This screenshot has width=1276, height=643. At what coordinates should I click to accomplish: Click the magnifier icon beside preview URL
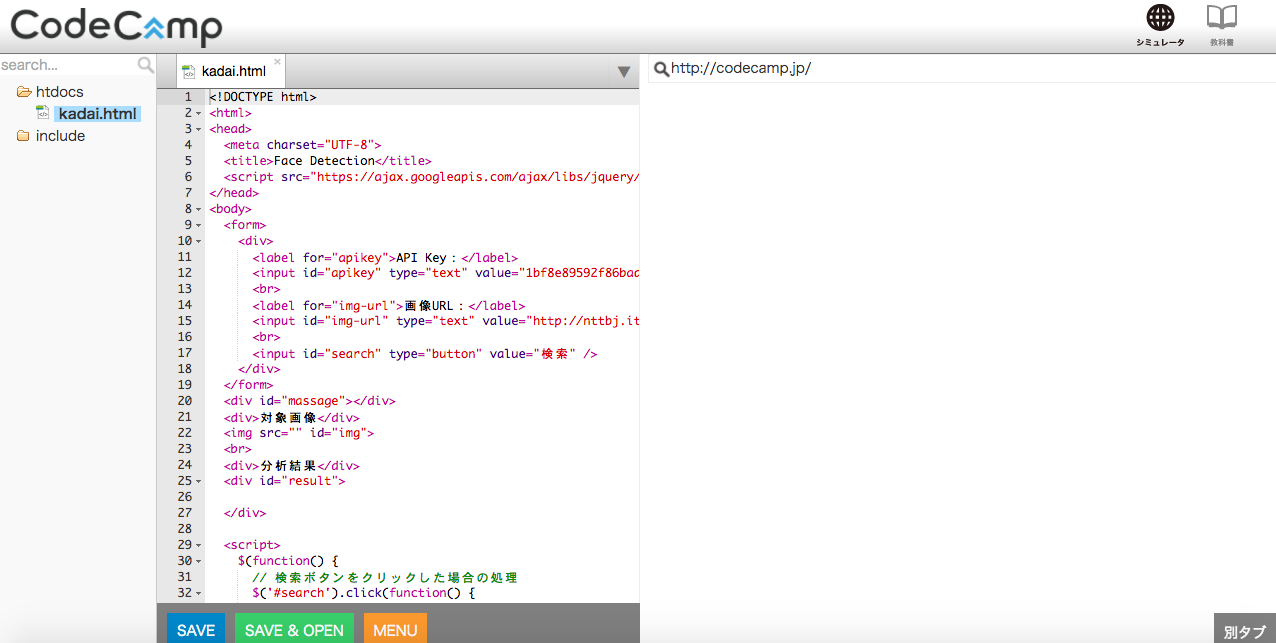point(660,69)
